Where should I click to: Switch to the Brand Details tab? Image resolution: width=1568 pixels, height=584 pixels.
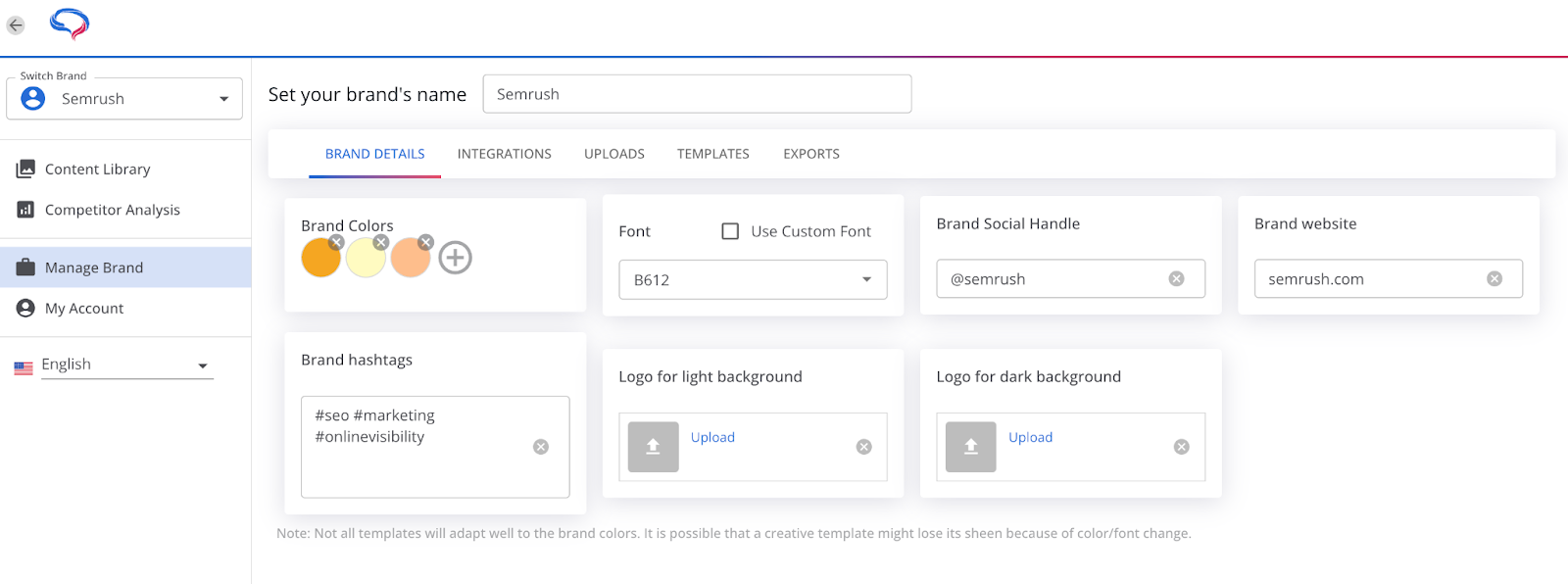pos(375,154)
